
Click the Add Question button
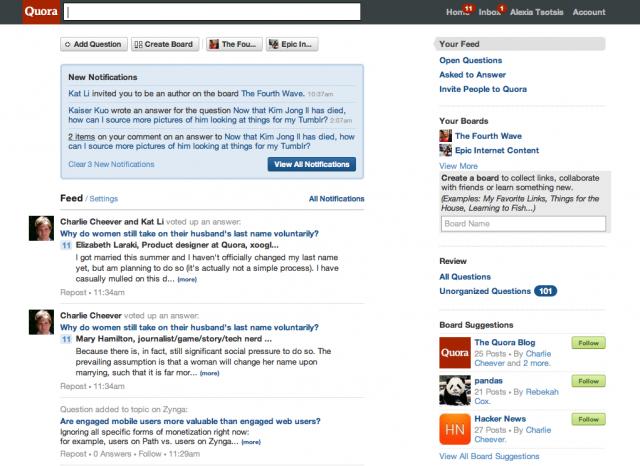click(x=92, y=45)
